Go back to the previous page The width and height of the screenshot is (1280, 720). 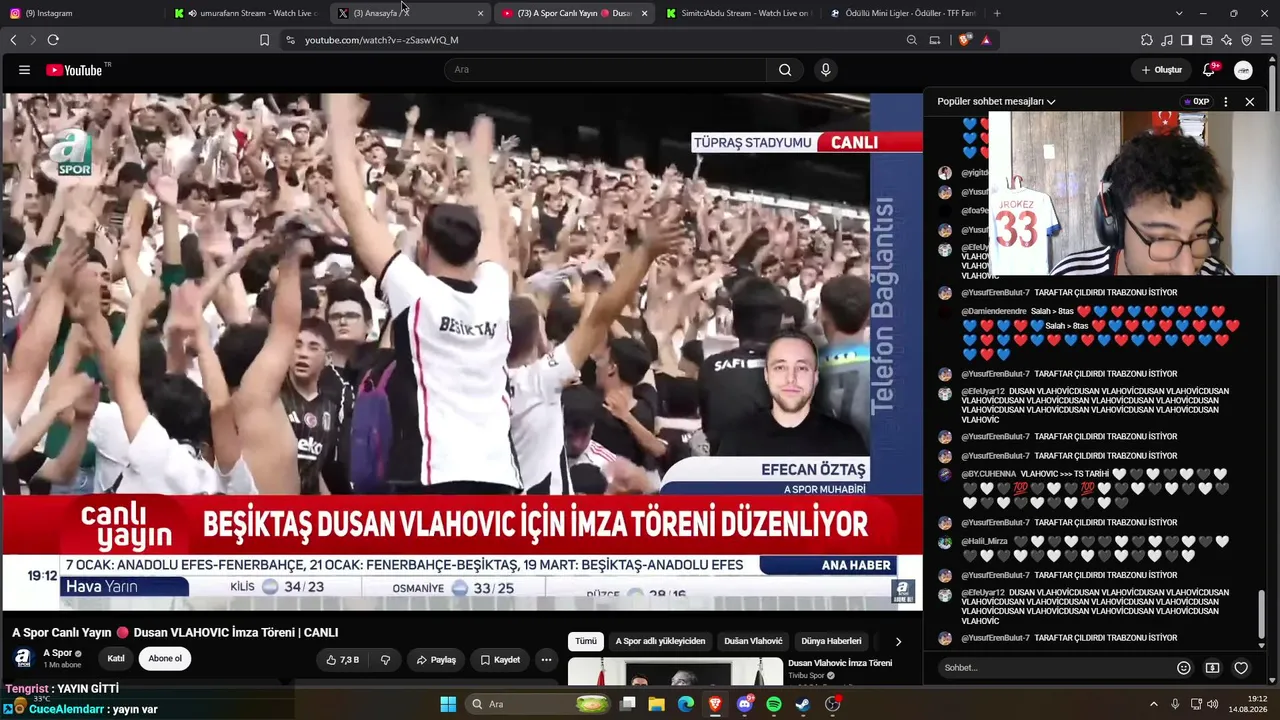(x=13, y=40)
